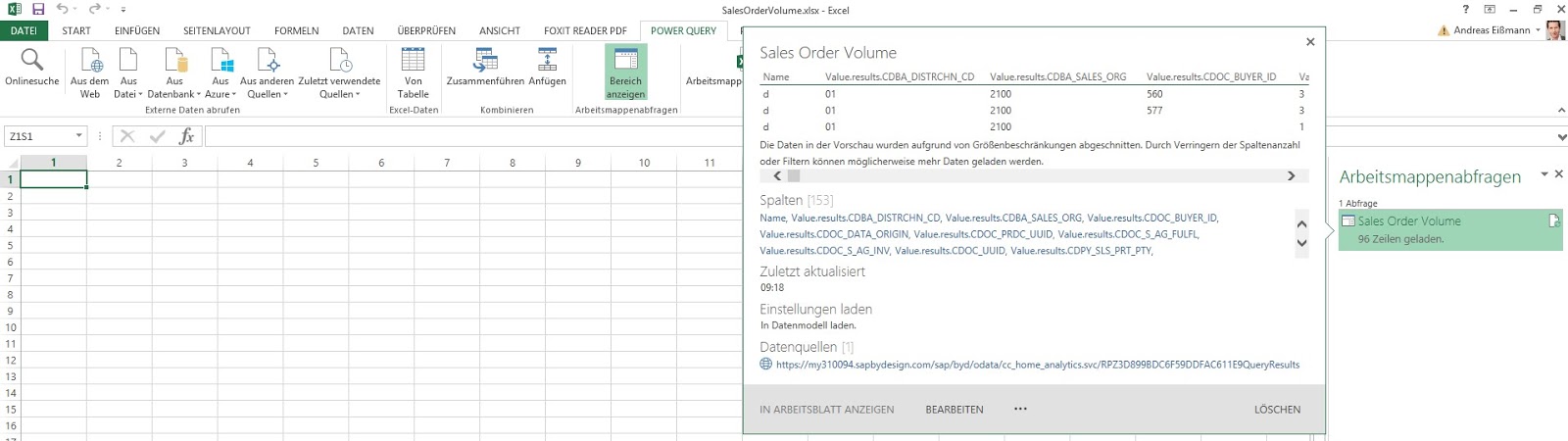
Task: Click IN ARBEITSBLATT ANZEIGEN button
Action: click(826, 410)
